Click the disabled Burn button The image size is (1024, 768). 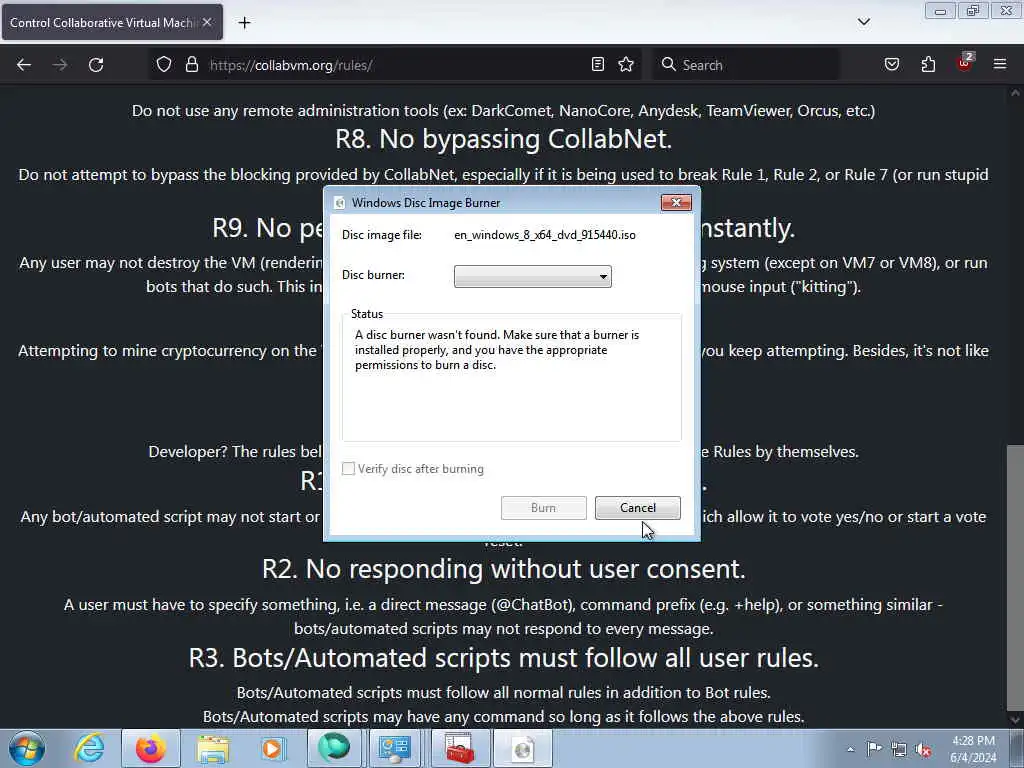(543, 507)
